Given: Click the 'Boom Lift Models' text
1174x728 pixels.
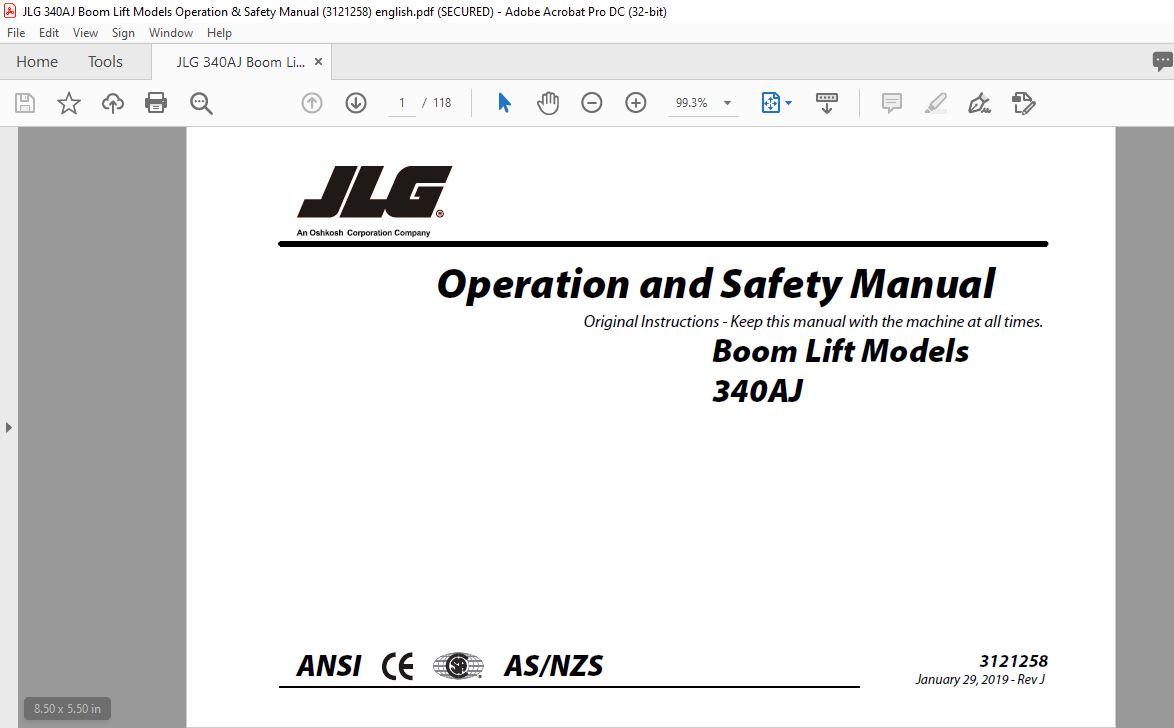Looking at the screenshot, I should (x=840, y=351).
